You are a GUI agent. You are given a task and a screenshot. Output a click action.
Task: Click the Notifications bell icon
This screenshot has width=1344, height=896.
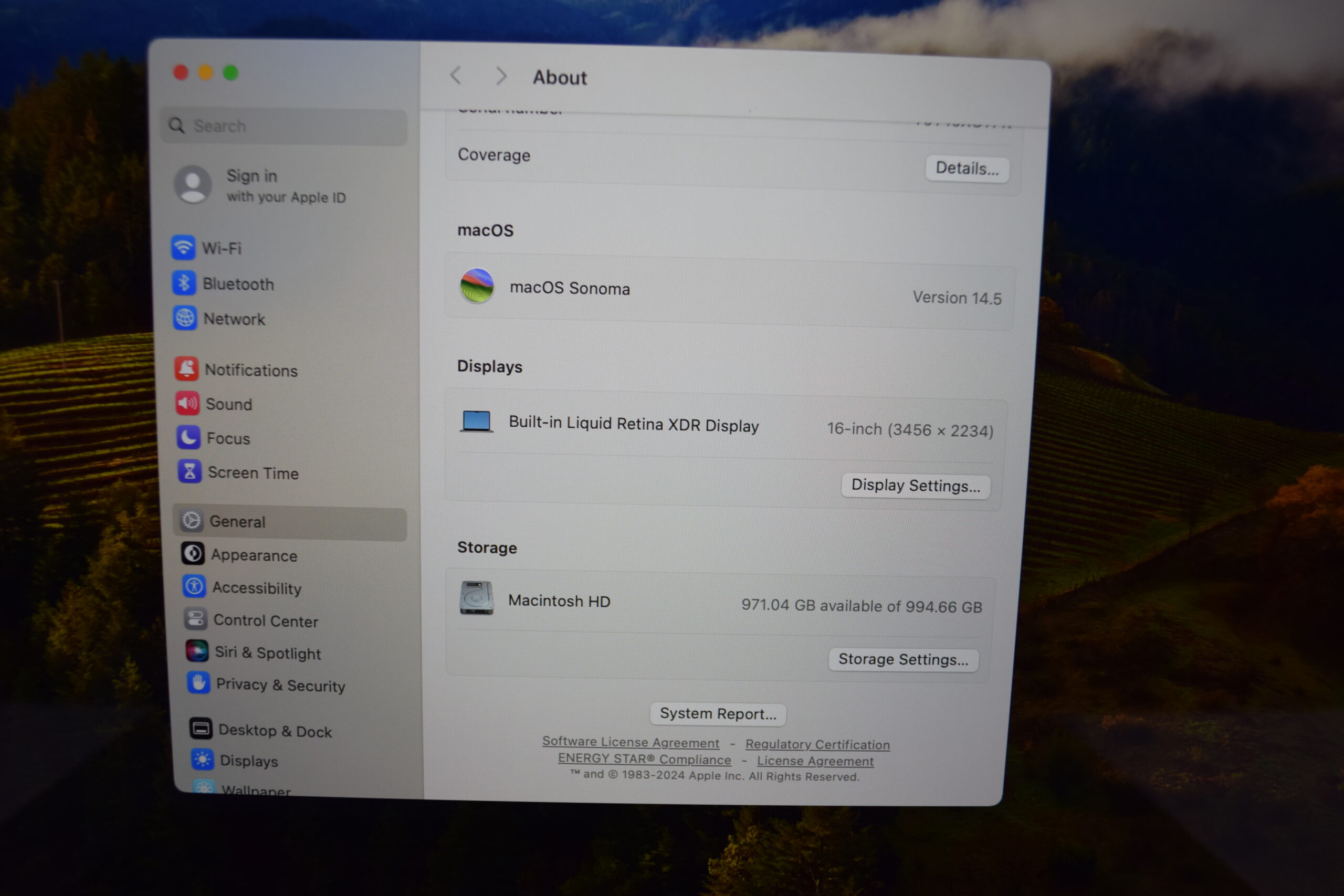click(x=187, y=368)
